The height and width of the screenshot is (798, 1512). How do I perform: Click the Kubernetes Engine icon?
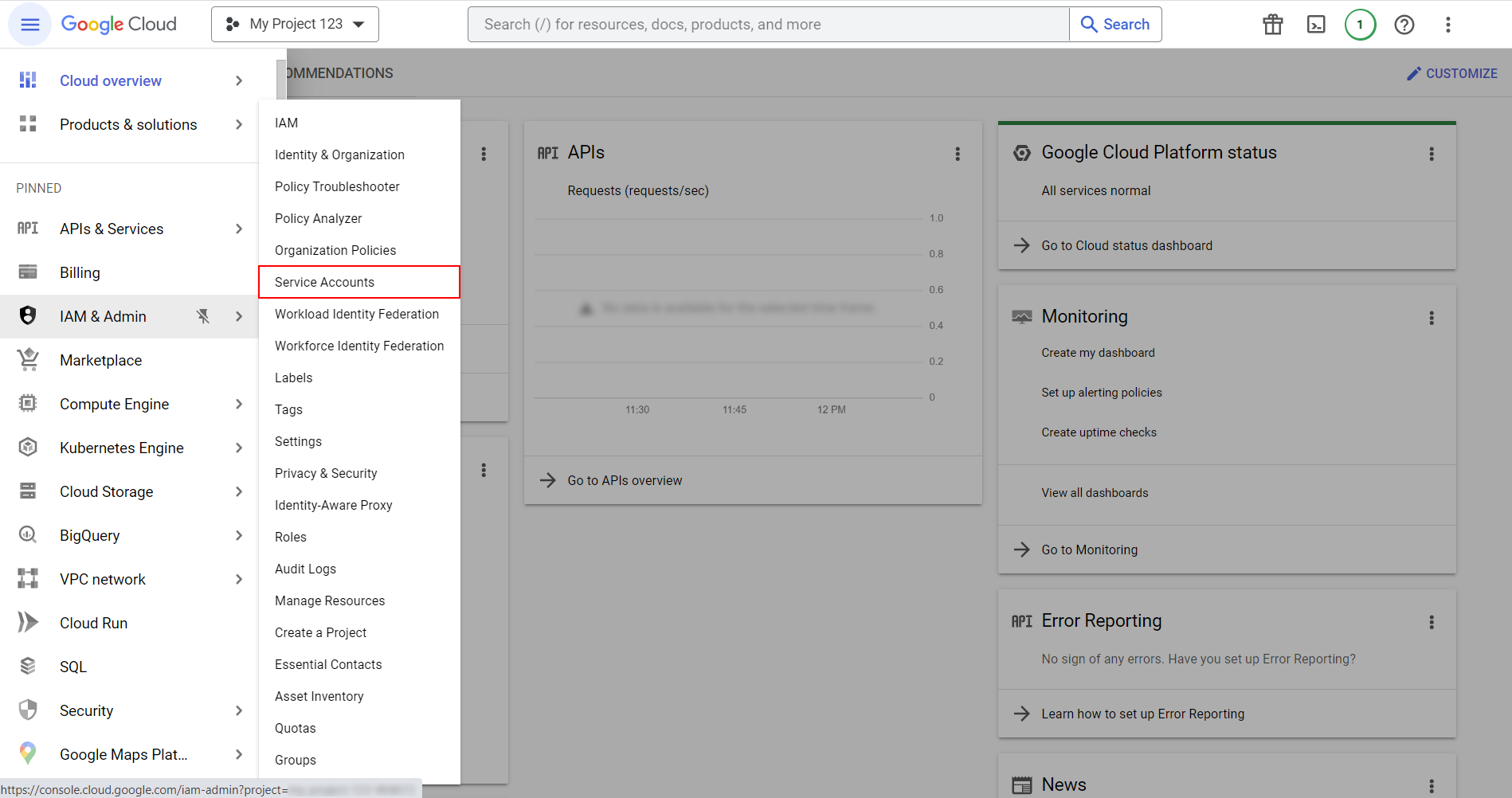tap(28, 448)
